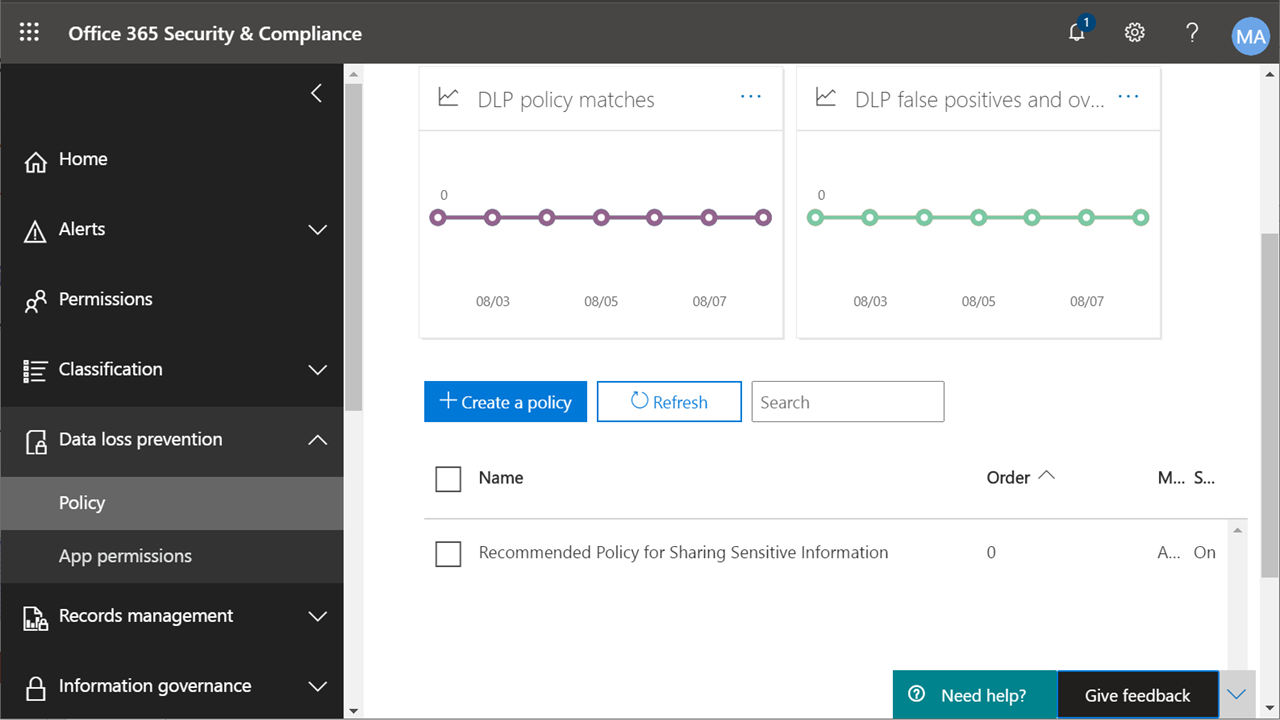Click the Need help? button
The width and height of the screenshot is (1280, 720).
point(975,695)
